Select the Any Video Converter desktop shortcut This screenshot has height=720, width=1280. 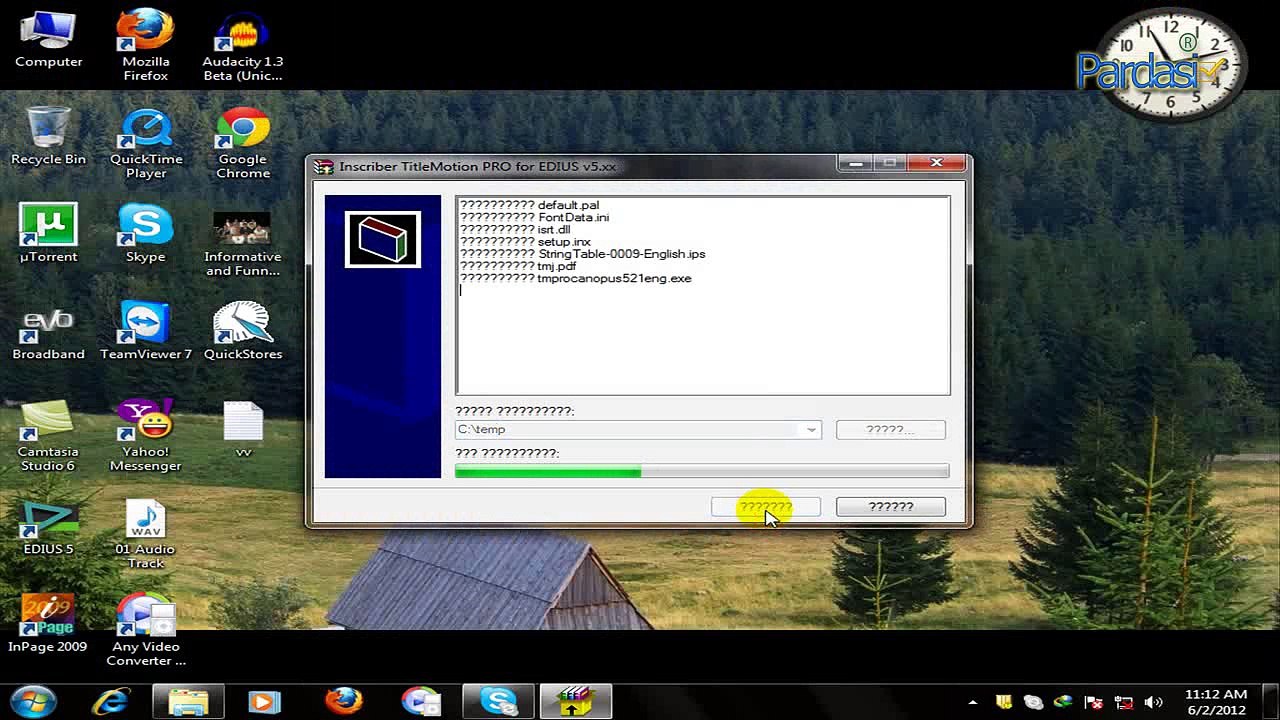pyautogui.click(x=145, y=631)
